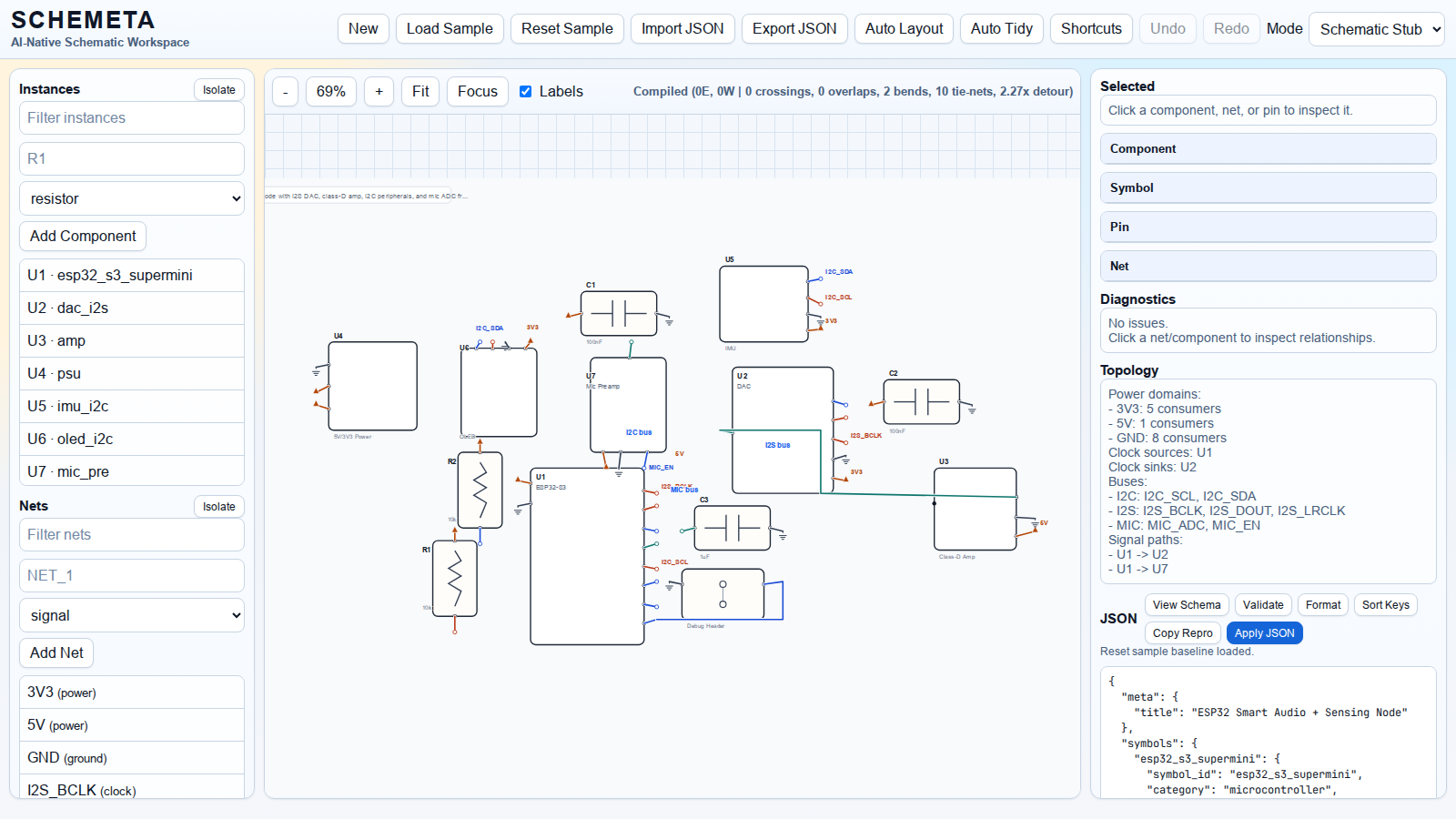Open the signal net type dropdown
This screenshot has height=819, width=1456.
(x=132, y=615)
